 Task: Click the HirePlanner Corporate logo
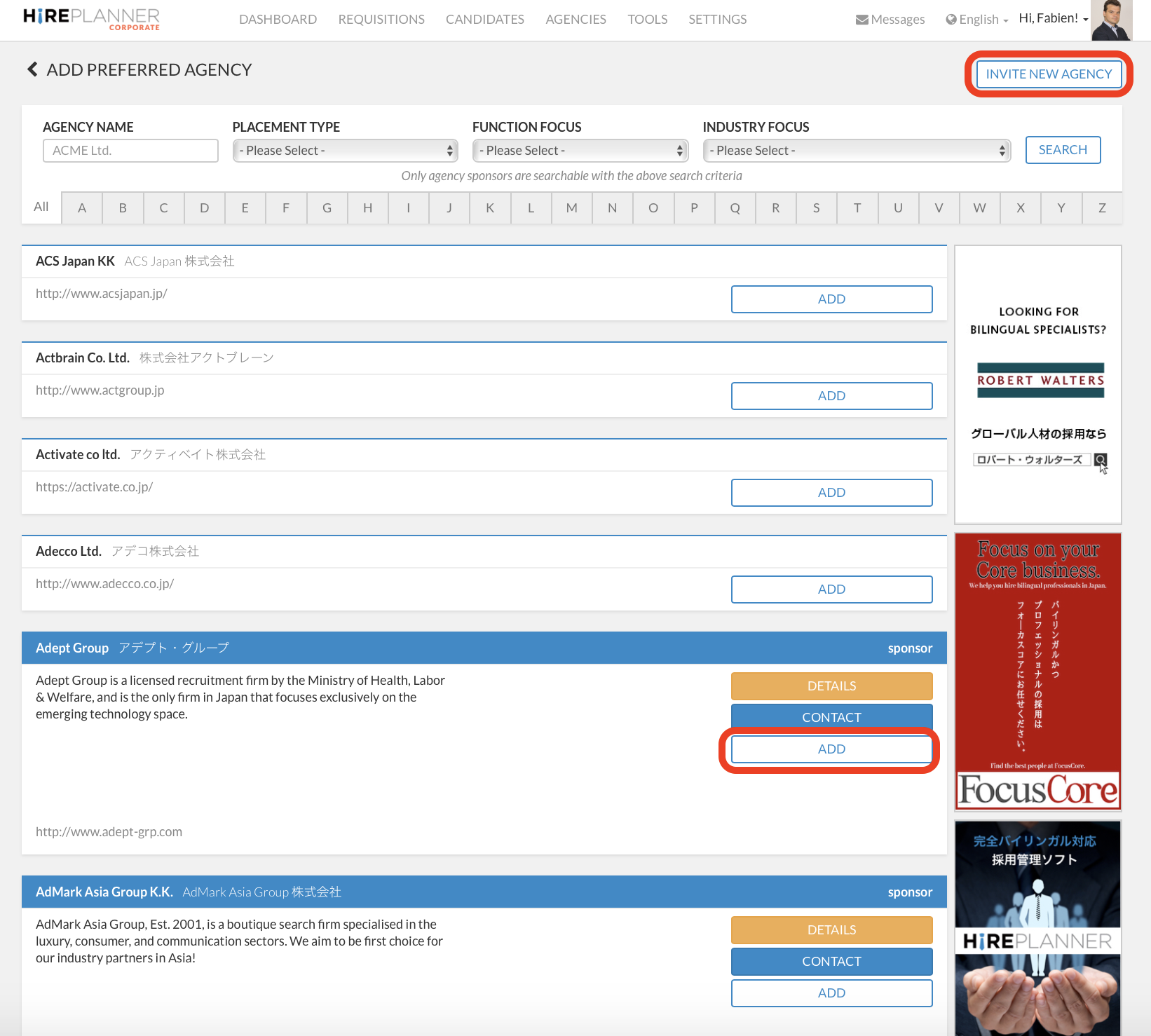point(91,19)
